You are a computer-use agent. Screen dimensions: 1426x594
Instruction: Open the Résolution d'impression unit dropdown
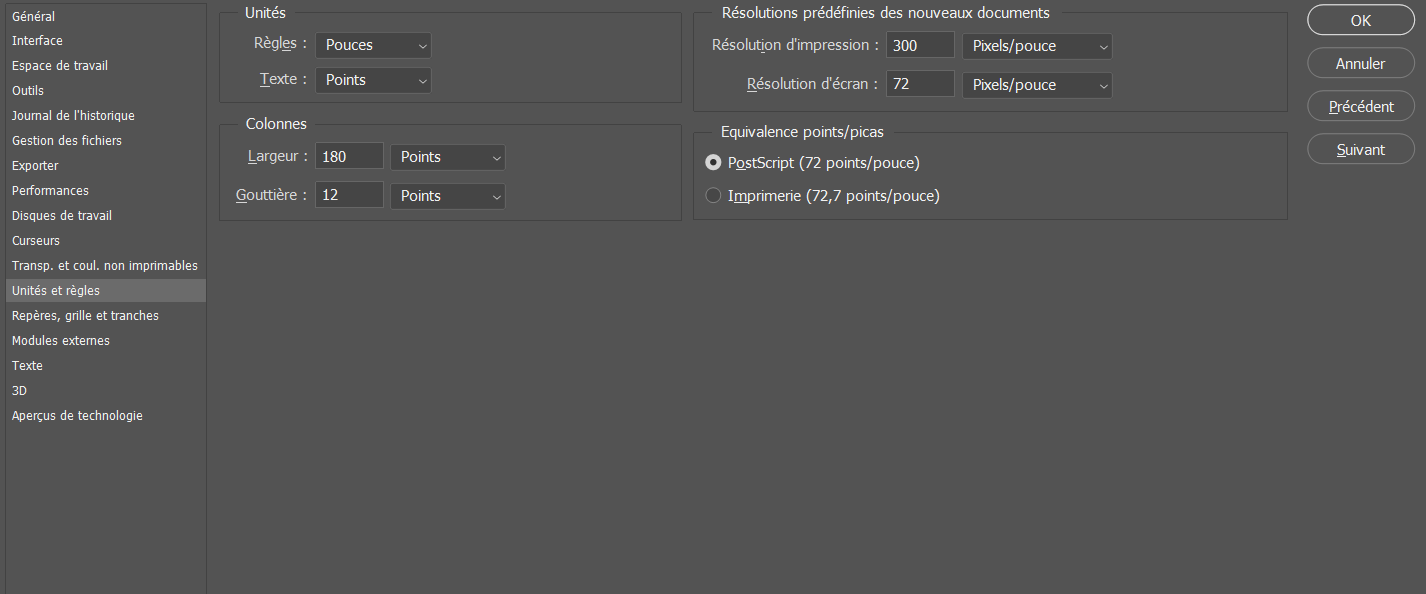coord(1036,46)
